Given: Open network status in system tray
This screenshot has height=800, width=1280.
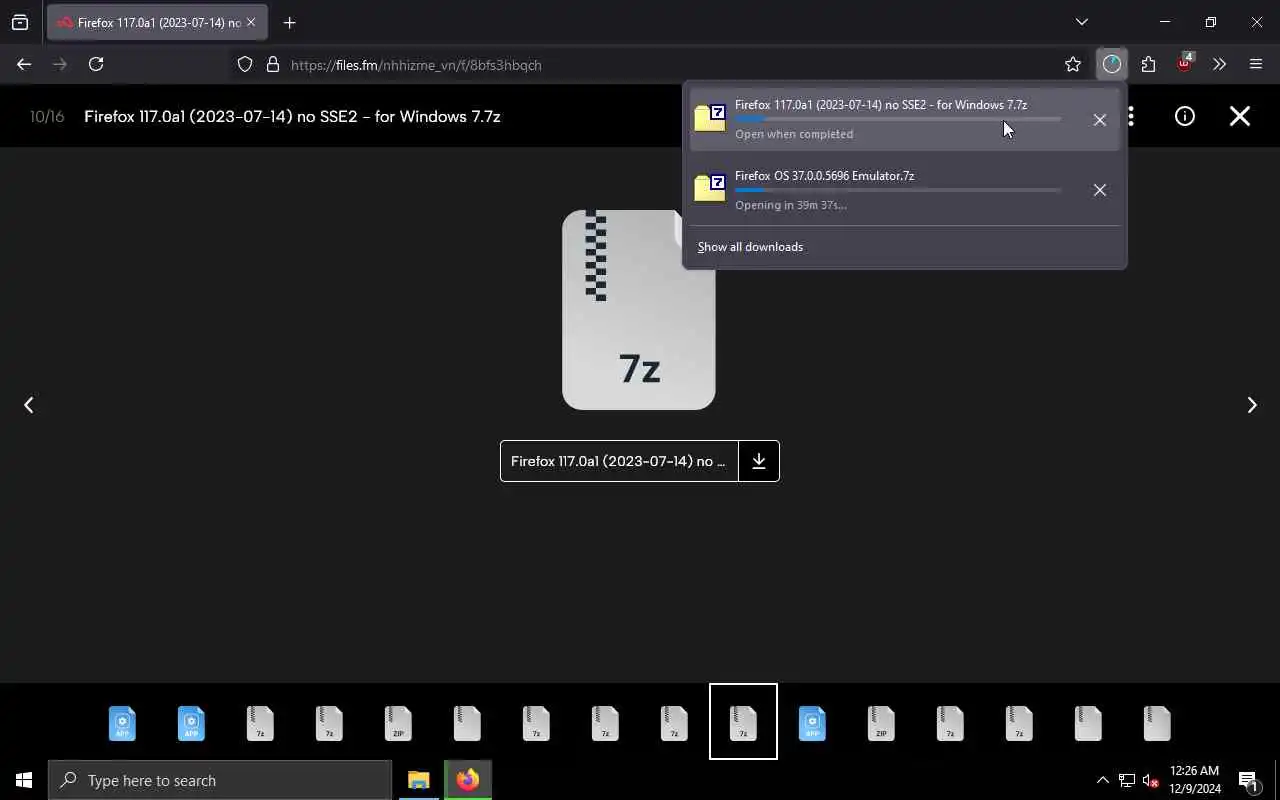Looking at the screenshot, I should (x=1126, y=780).
